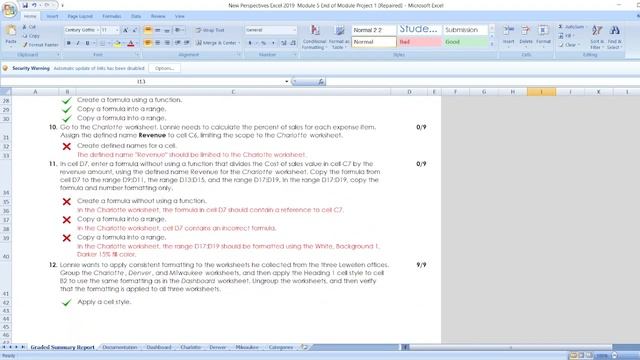Toggle Wrap Text

tap(210, 30)
